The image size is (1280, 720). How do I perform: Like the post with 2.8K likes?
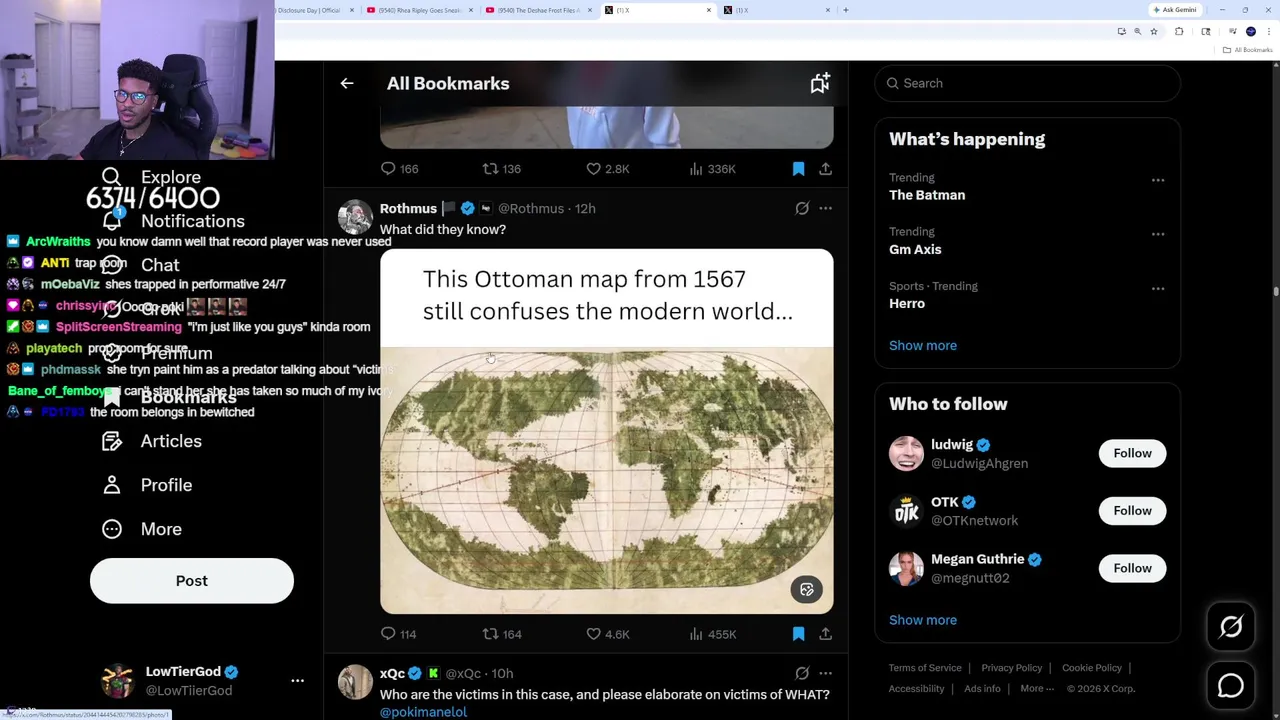607,169
